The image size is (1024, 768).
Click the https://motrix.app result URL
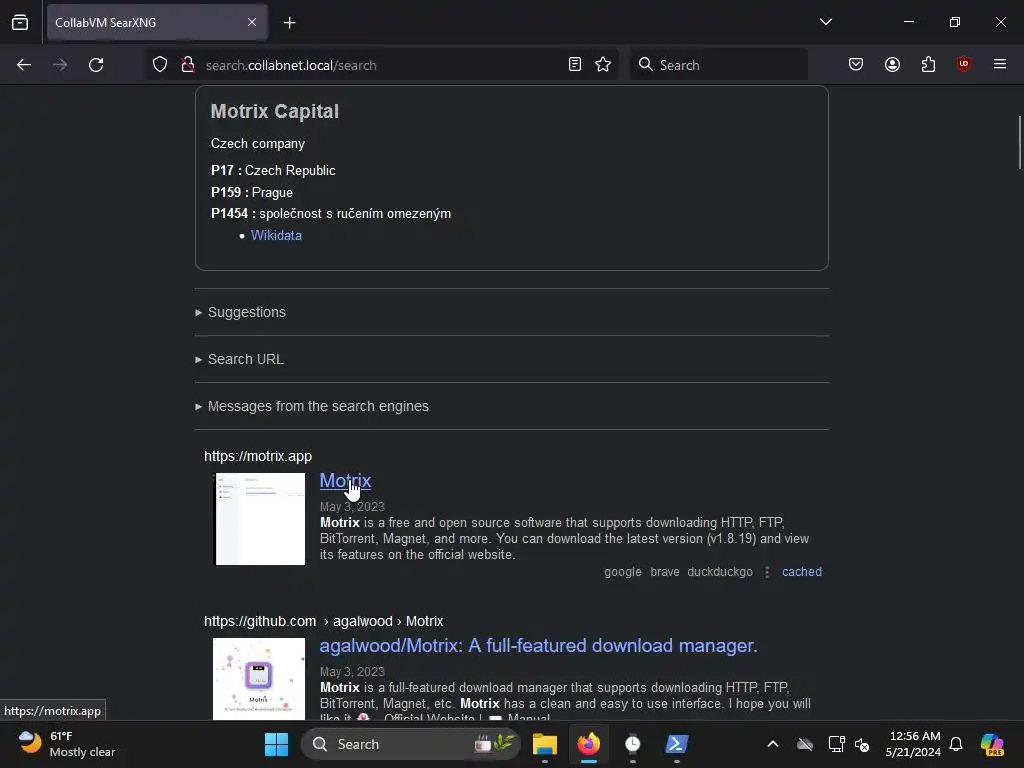pyautogui.click(x=258, y=456)
